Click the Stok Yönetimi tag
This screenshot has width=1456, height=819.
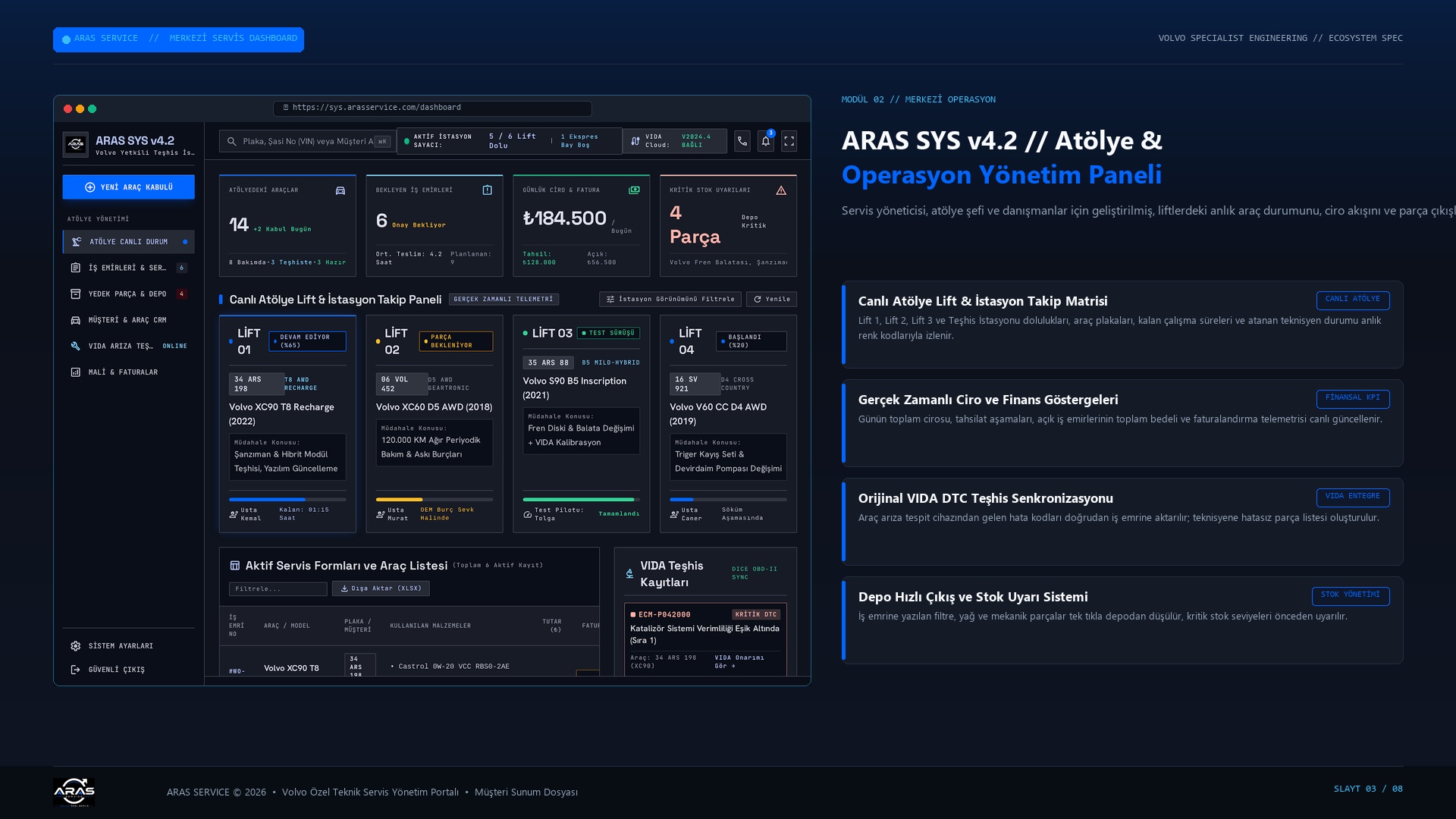tap(1351, 596)
